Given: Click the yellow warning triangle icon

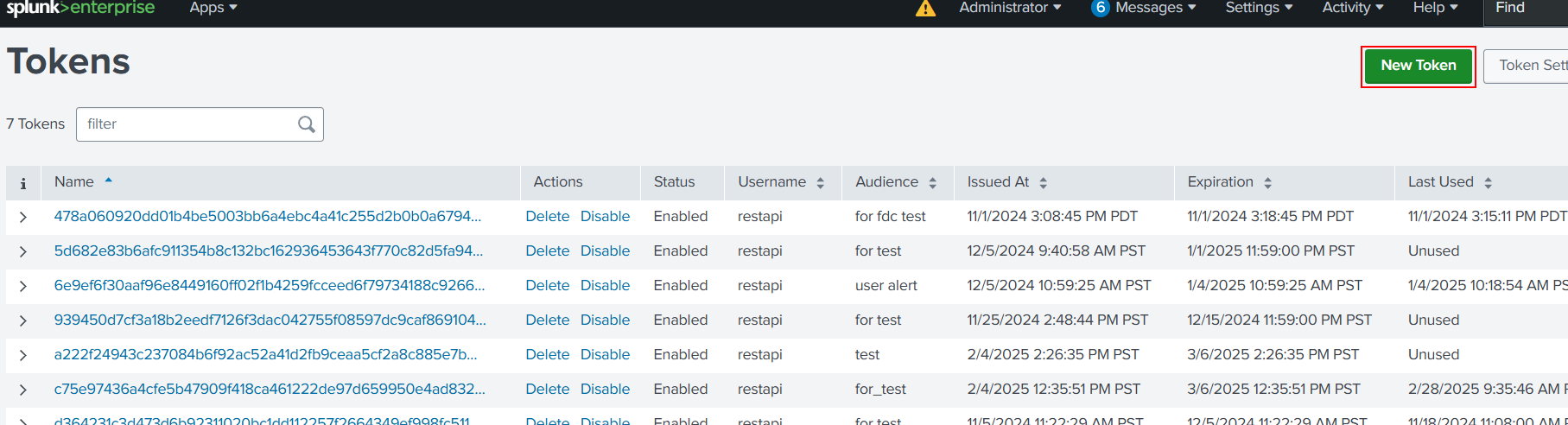Looking at the screenshot, I should 925,9.
